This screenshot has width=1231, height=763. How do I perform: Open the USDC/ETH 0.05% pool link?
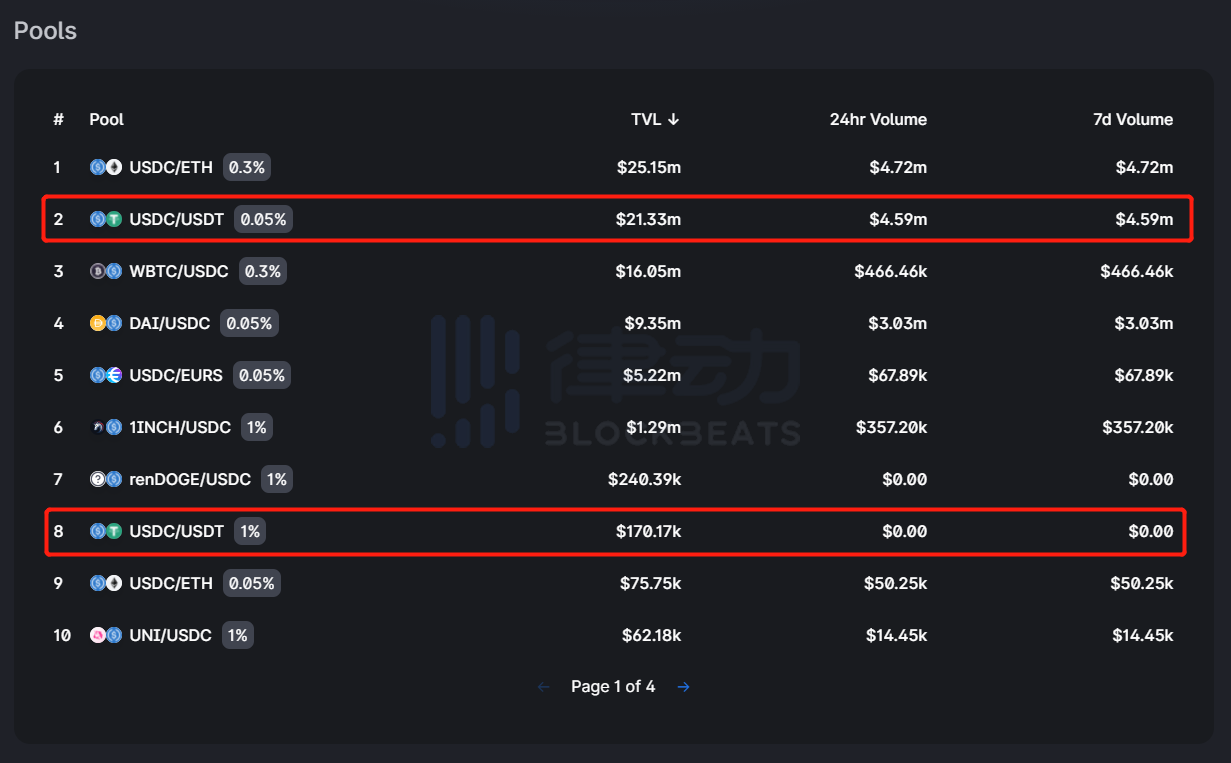171,583
